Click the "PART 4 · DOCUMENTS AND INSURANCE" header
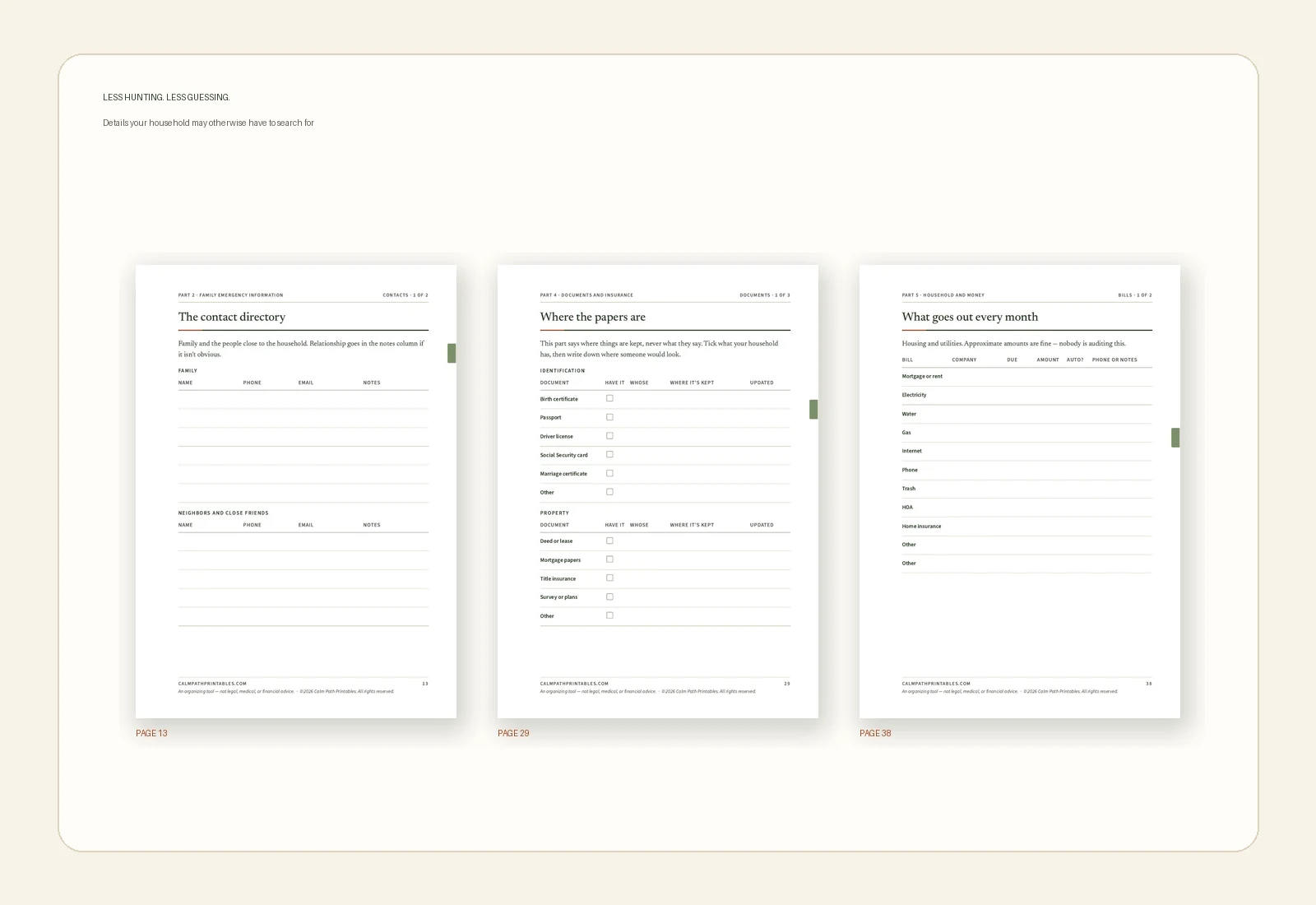This screenshot has height=905, width=1316. (x=586, y=295)
